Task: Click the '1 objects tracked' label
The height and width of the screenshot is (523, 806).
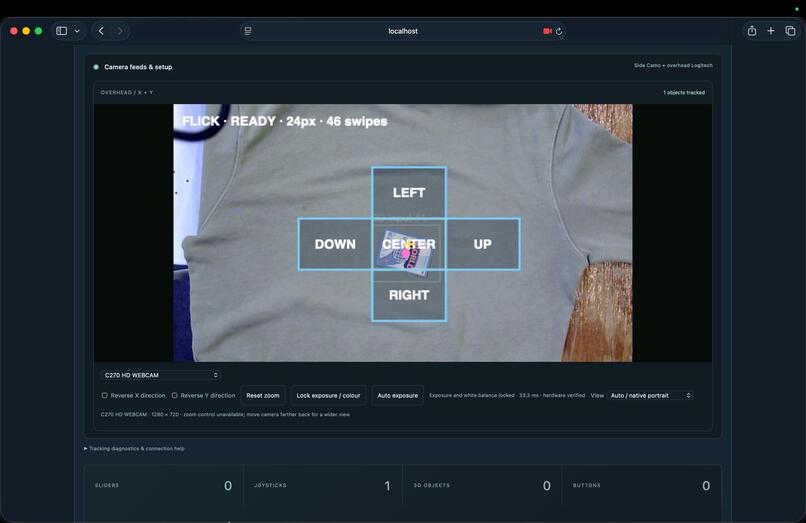Action: click(684, 93)
